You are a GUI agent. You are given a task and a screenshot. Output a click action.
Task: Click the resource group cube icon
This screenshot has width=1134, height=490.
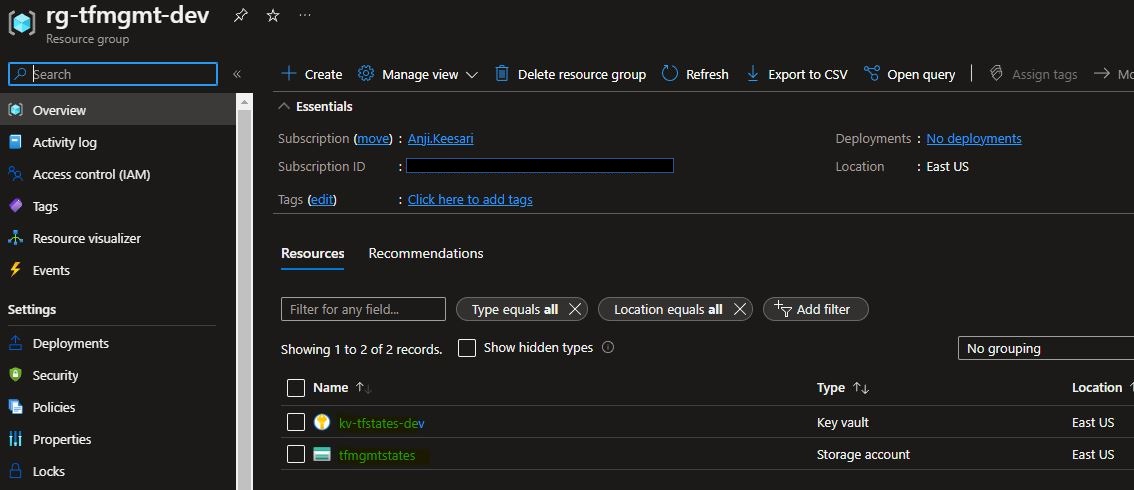(x=22, y=23)
